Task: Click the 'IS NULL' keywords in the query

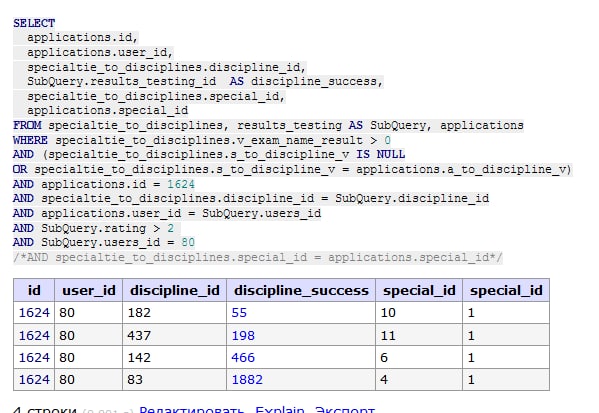Action: pyautogui.click(x=380, y=154)
